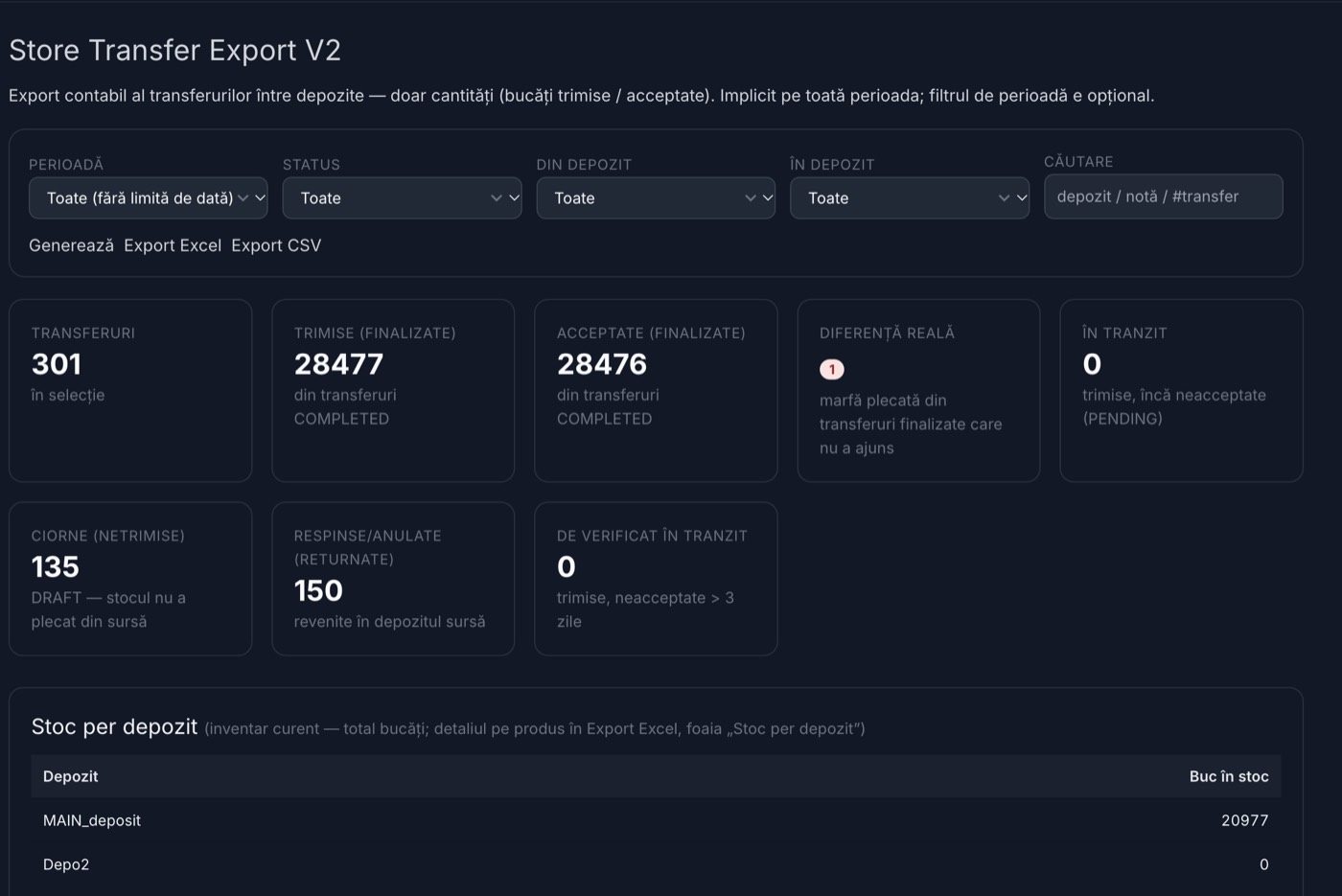Viewport: 1342px width, 896px height.
Task: Select the MAIN_deposit row name
Action: [92, 820]
